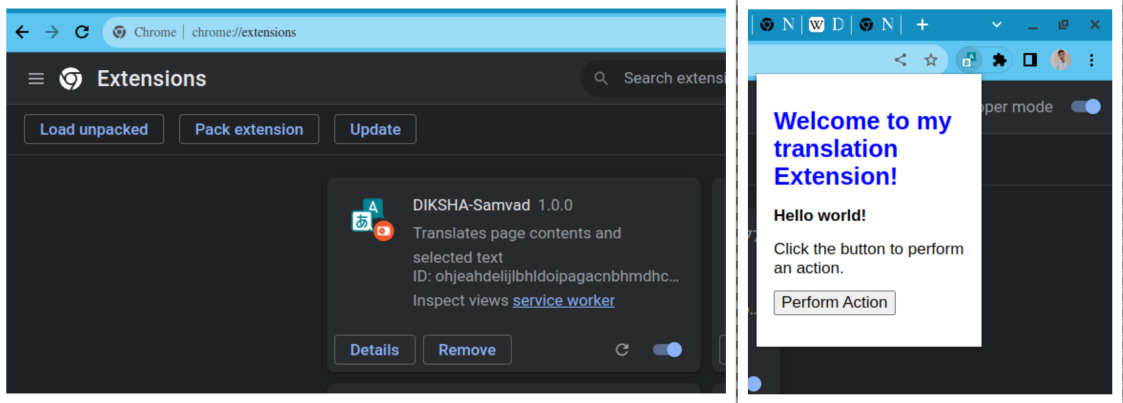1123x403 pixels.
Task: Open a new tab with plus button
Action: [922, 24]
